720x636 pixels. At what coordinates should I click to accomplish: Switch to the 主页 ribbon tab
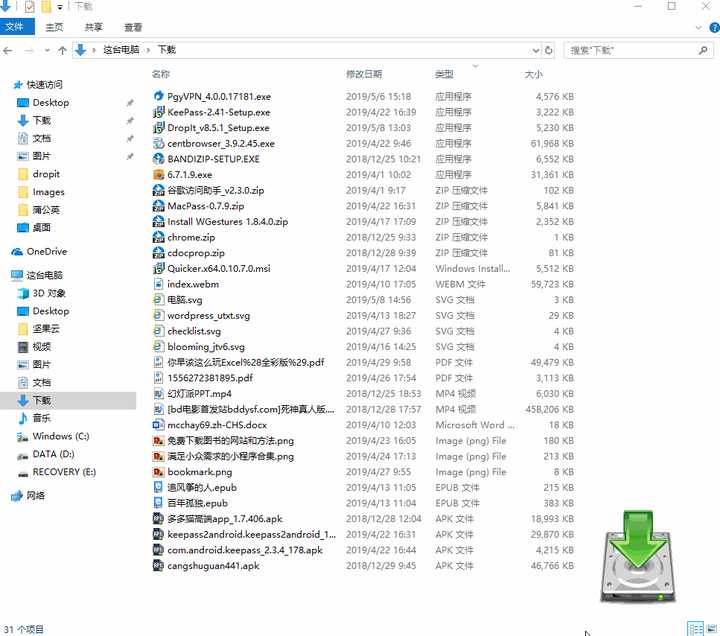click(x=54, y=27)
